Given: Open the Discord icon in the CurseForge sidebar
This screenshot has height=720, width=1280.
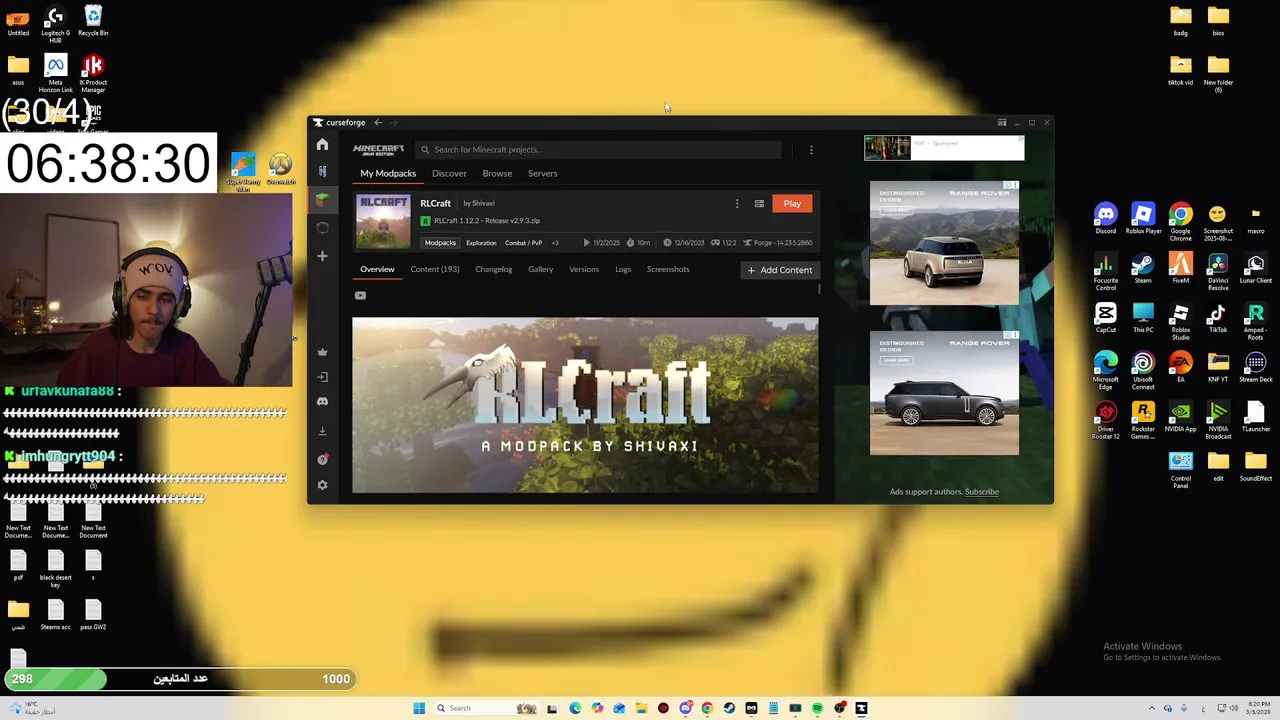Looking at the screenshot, I should [322, 402].
